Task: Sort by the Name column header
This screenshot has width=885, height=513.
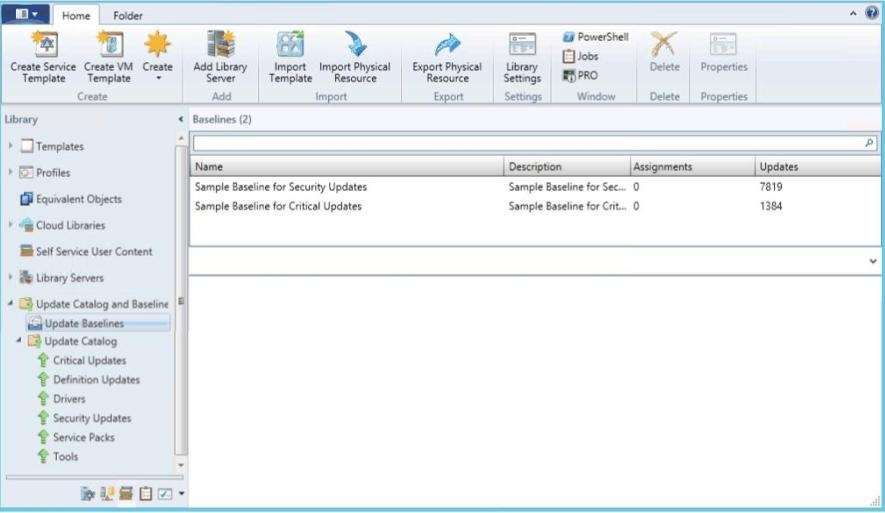Action: click(x=347, y=166)
